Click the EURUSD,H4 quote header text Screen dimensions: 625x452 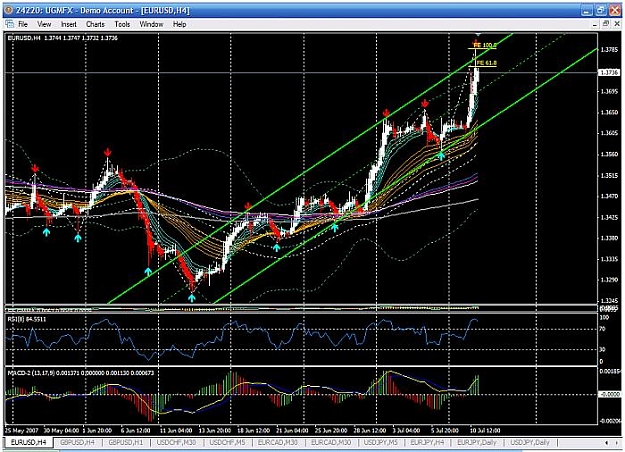63,38
